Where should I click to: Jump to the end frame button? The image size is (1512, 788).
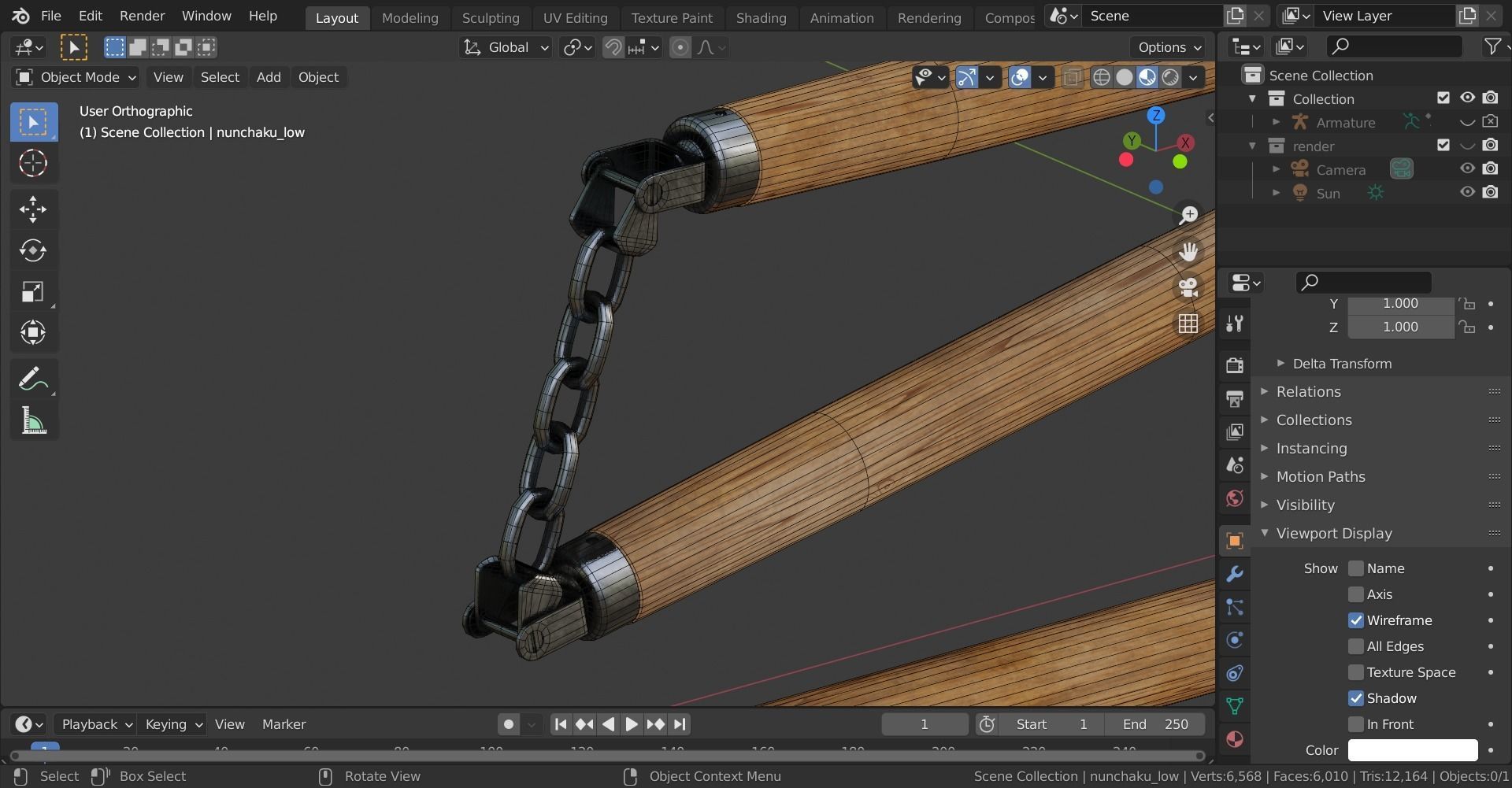[680, 724]
